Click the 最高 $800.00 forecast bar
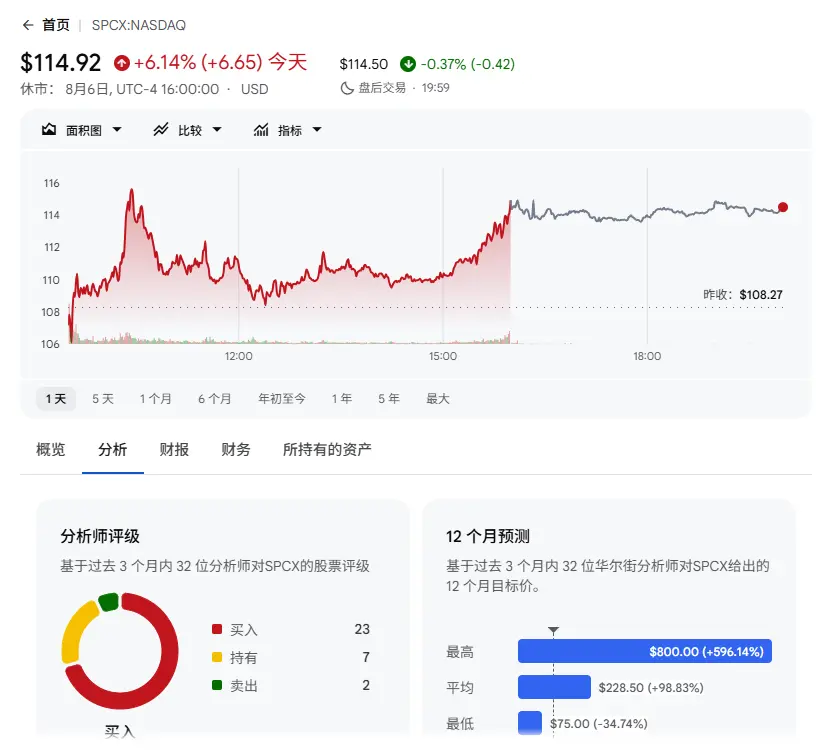 (x=645, y=651)
